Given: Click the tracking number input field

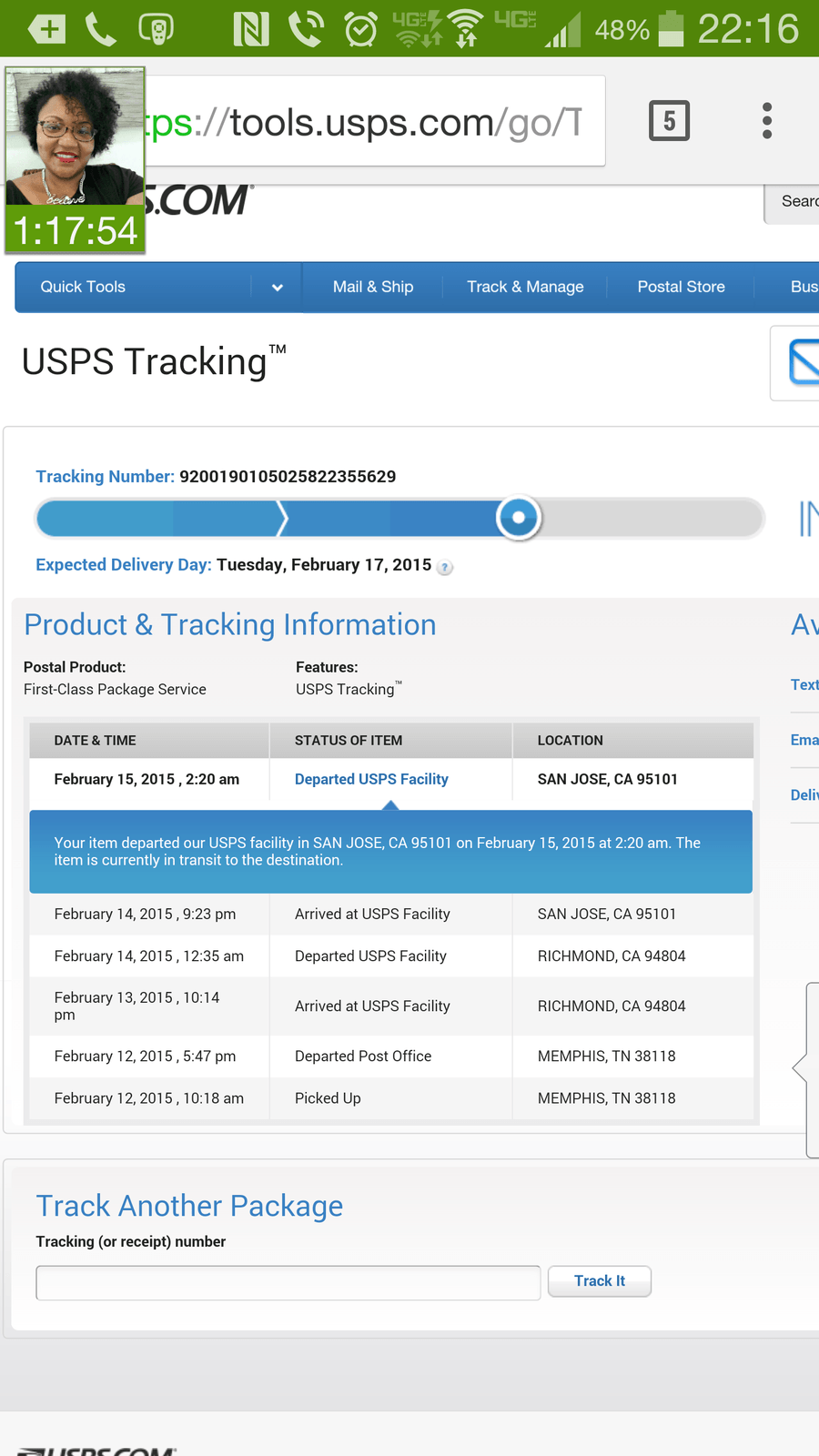Looking at the screenshot, I should [288, 1283].
